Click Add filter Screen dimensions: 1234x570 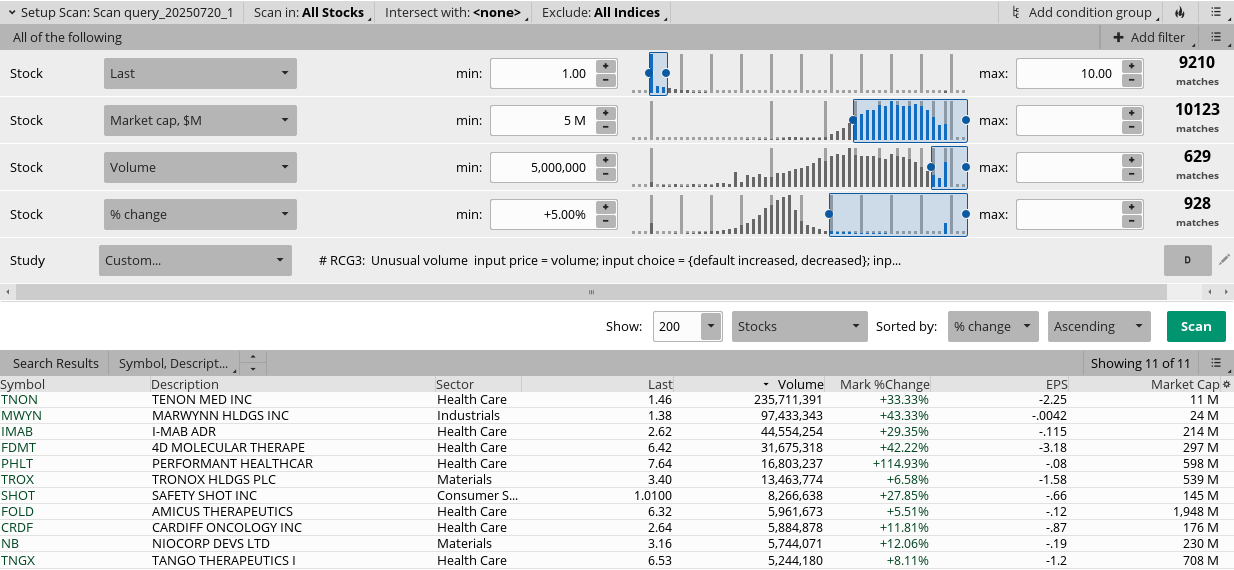(1149, 37)
